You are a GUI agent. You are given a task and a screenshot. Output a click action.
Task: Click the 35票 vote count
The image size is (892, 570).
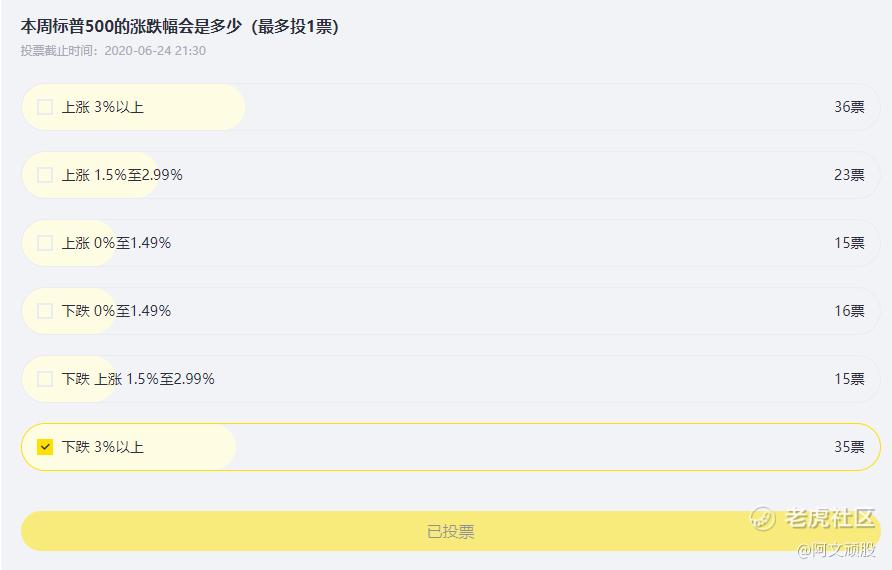point(849,447)
